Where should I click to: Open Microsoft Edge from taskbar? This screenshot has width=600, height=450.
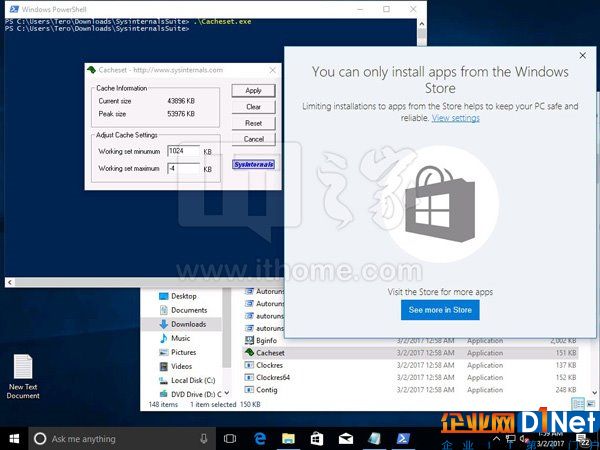pos(260,439)
